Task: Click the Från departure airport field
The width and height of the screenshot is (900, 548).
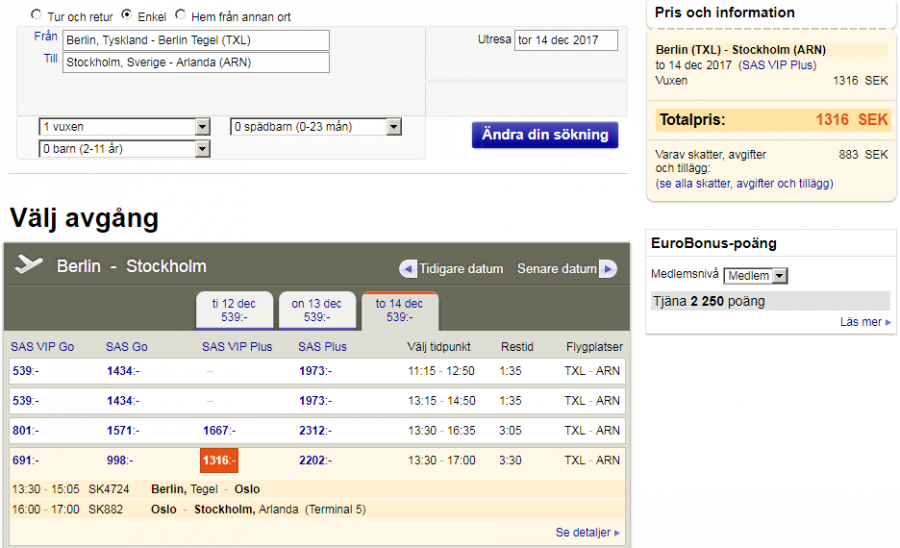Action: tap(196, 40)
